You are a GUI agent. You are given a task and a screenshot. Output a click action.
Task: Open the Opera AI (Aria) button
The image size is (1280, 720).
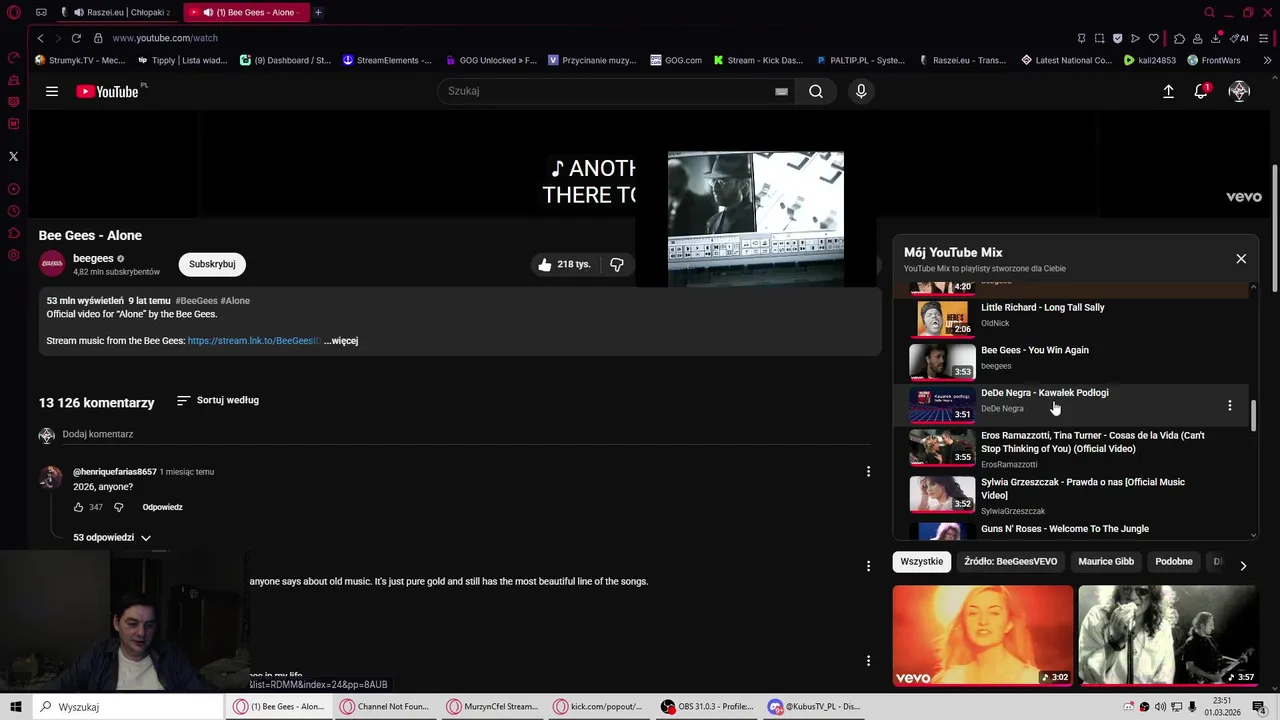1240,38
